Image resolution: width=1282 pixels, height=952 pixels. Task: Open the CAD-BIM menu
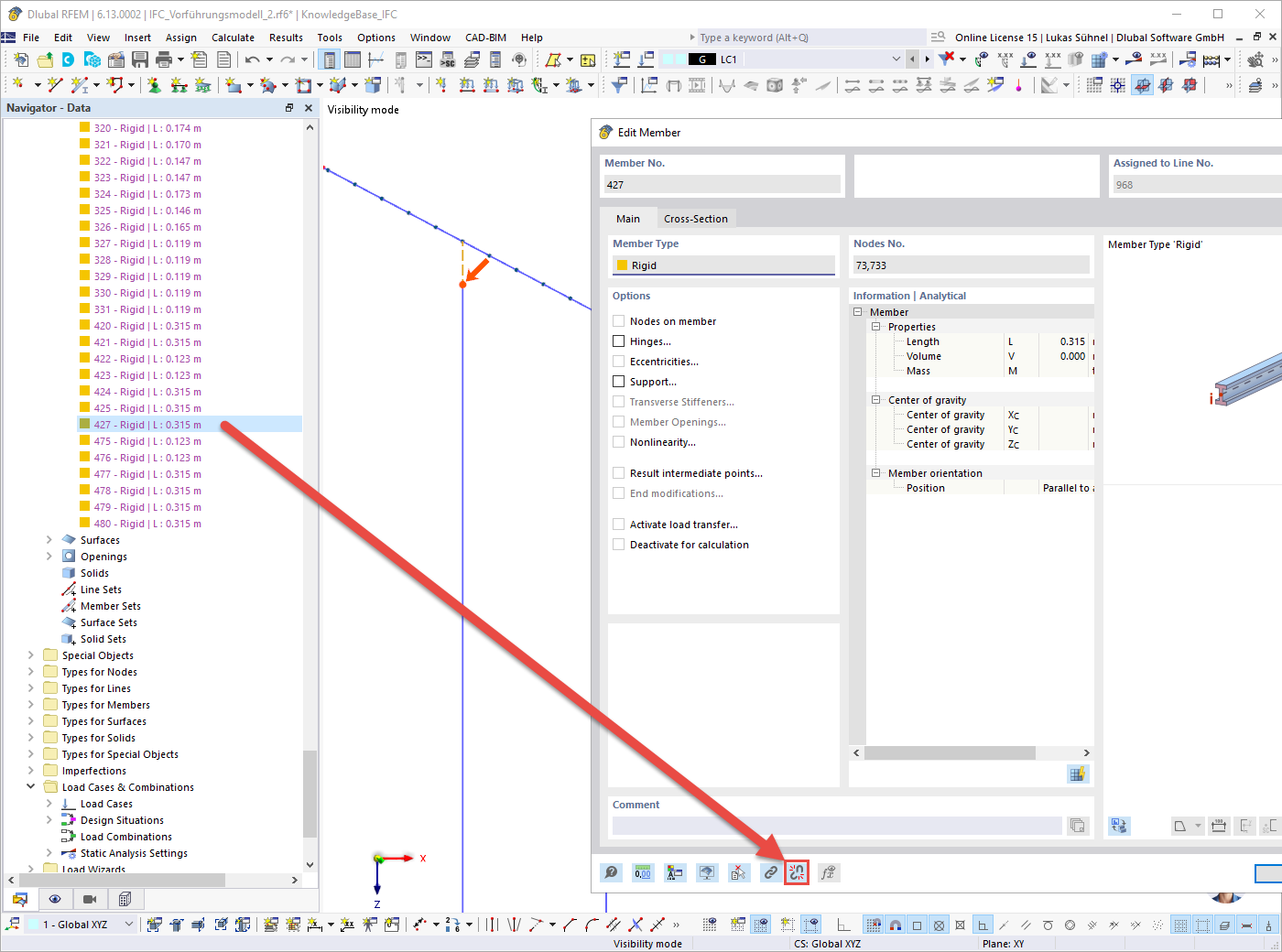[485, 38]
